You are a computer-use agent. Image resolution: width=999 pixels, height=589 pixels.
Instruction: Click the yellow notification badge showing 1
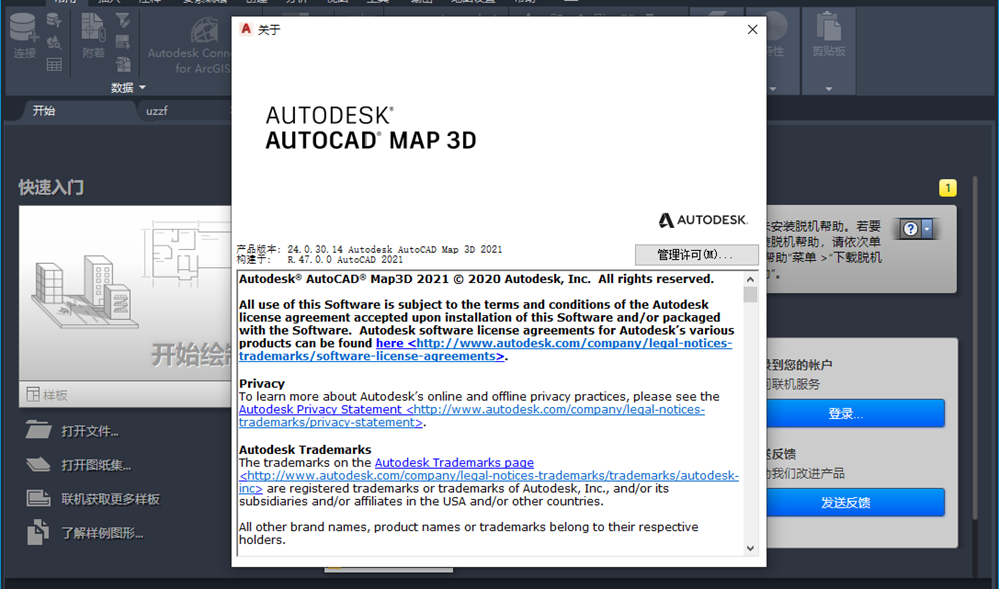[947, 188]
